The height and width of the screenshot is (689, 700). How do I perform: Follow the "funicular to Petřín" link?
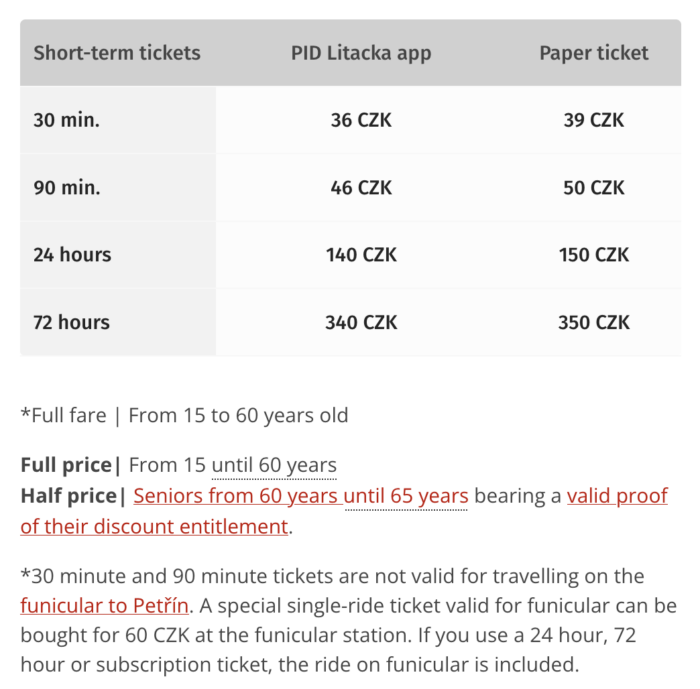tap(104, 606)
